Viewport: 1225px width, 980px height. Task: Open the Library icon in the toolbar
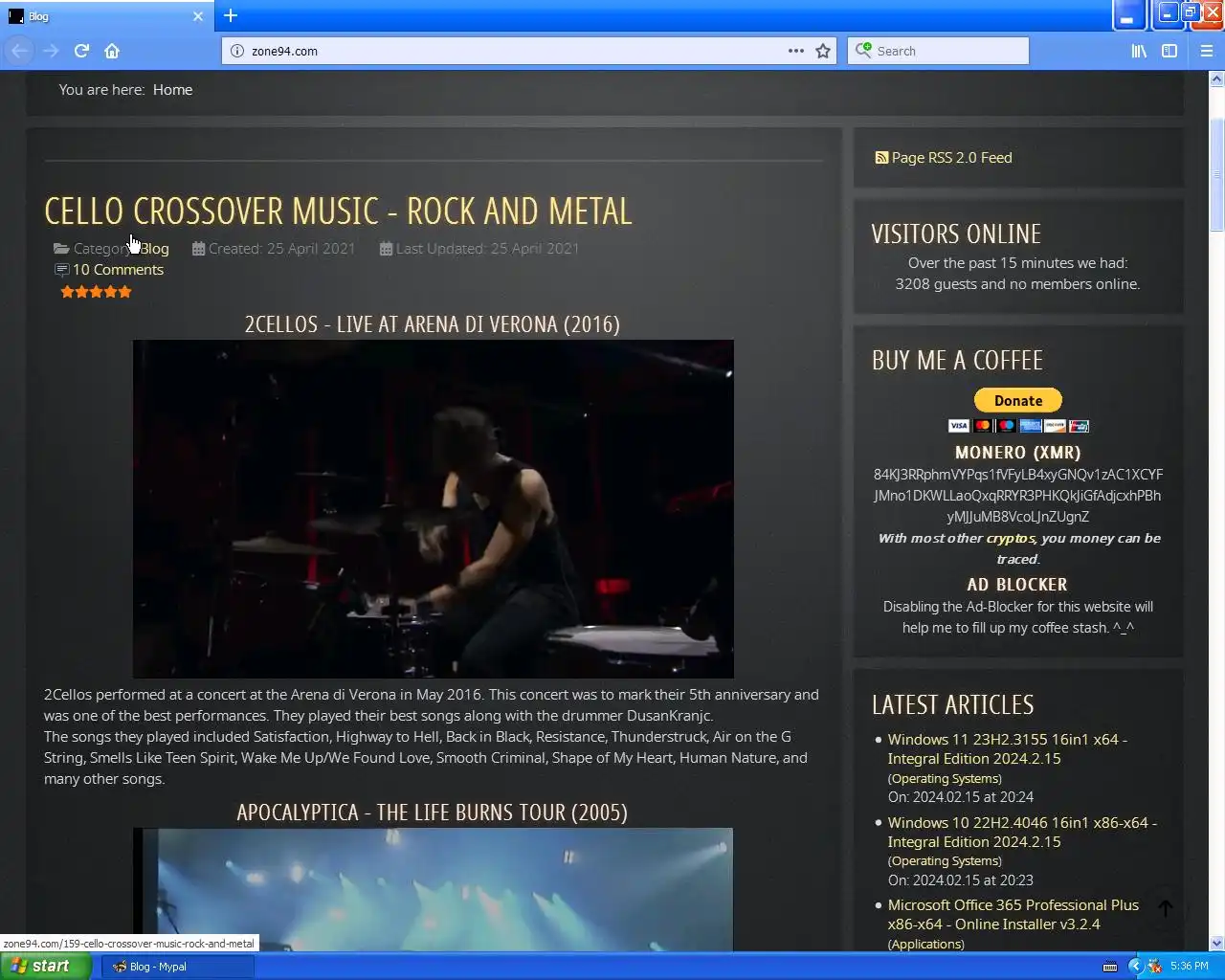(x=1139, y=51)
